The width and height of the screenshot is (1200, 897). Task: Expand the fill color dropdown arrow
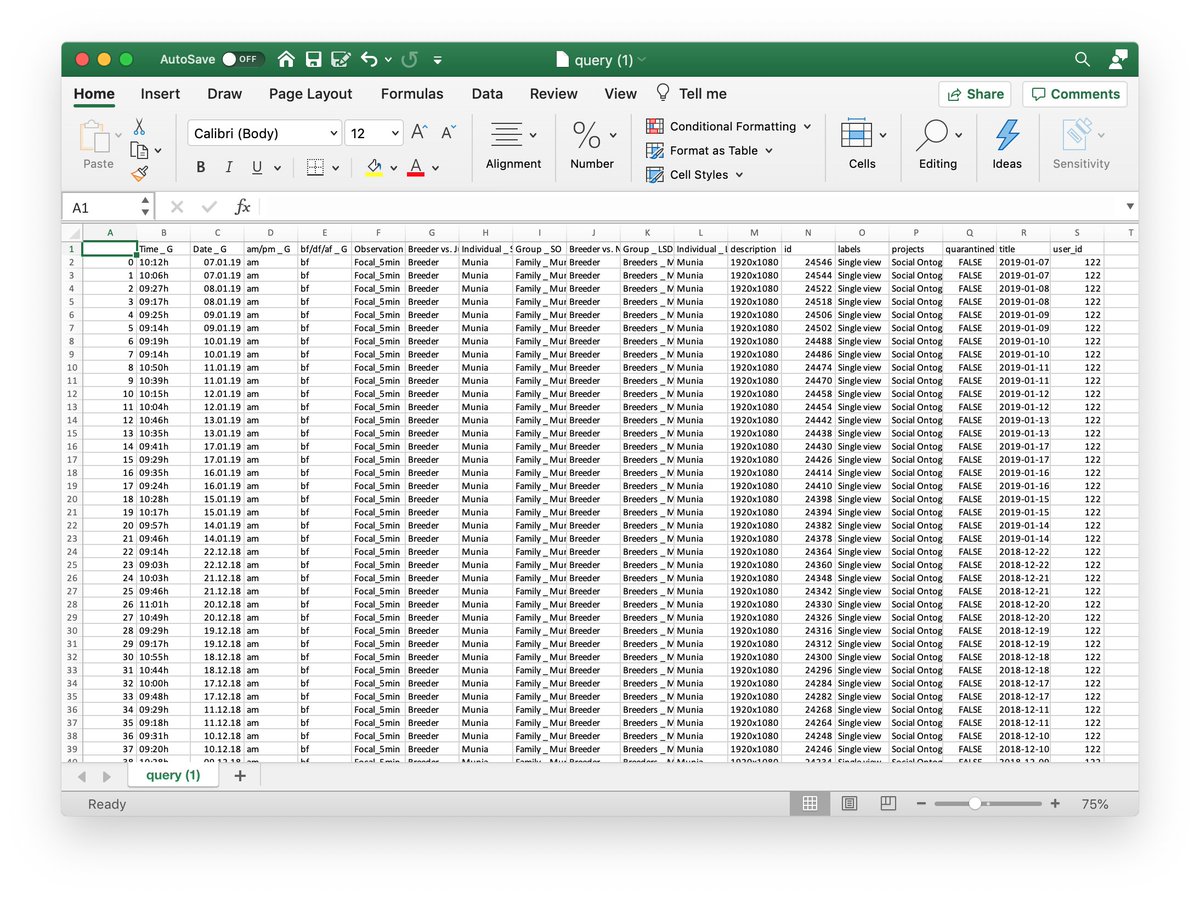tap(393, 168)
